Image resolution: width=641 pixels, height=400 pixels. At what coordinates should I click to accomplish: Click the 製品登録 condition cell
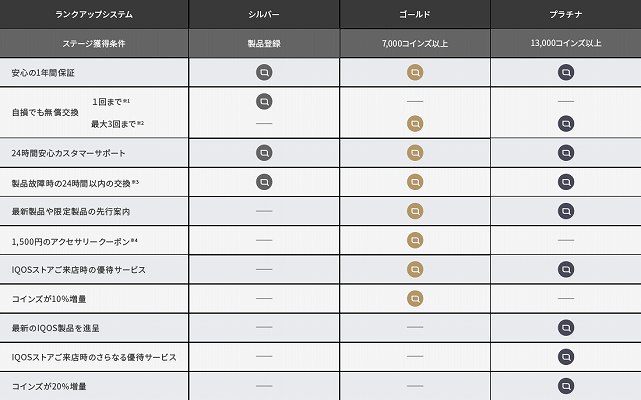[x=264, y=43]
